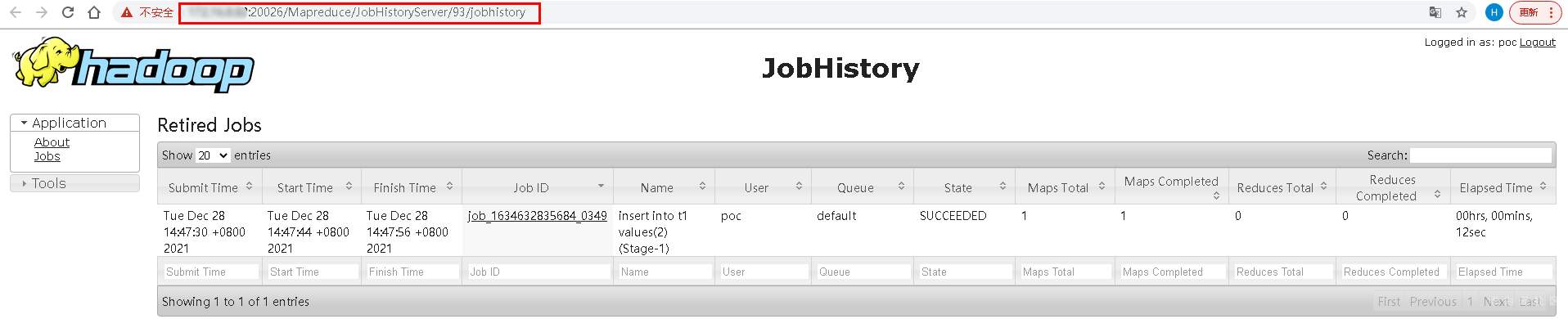Reload the page with refresh icon

[68, 12]
